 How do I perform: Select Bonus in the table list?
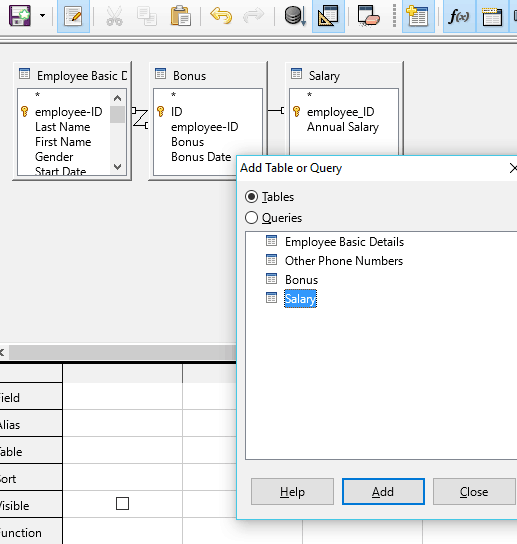click(301, 280)
